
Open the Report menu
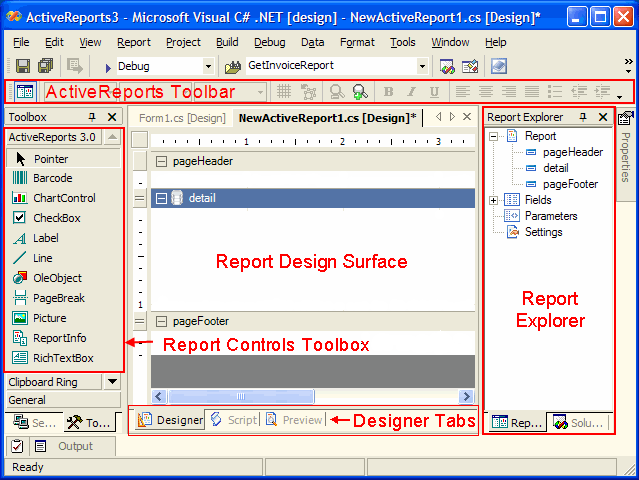click(133, 42)
